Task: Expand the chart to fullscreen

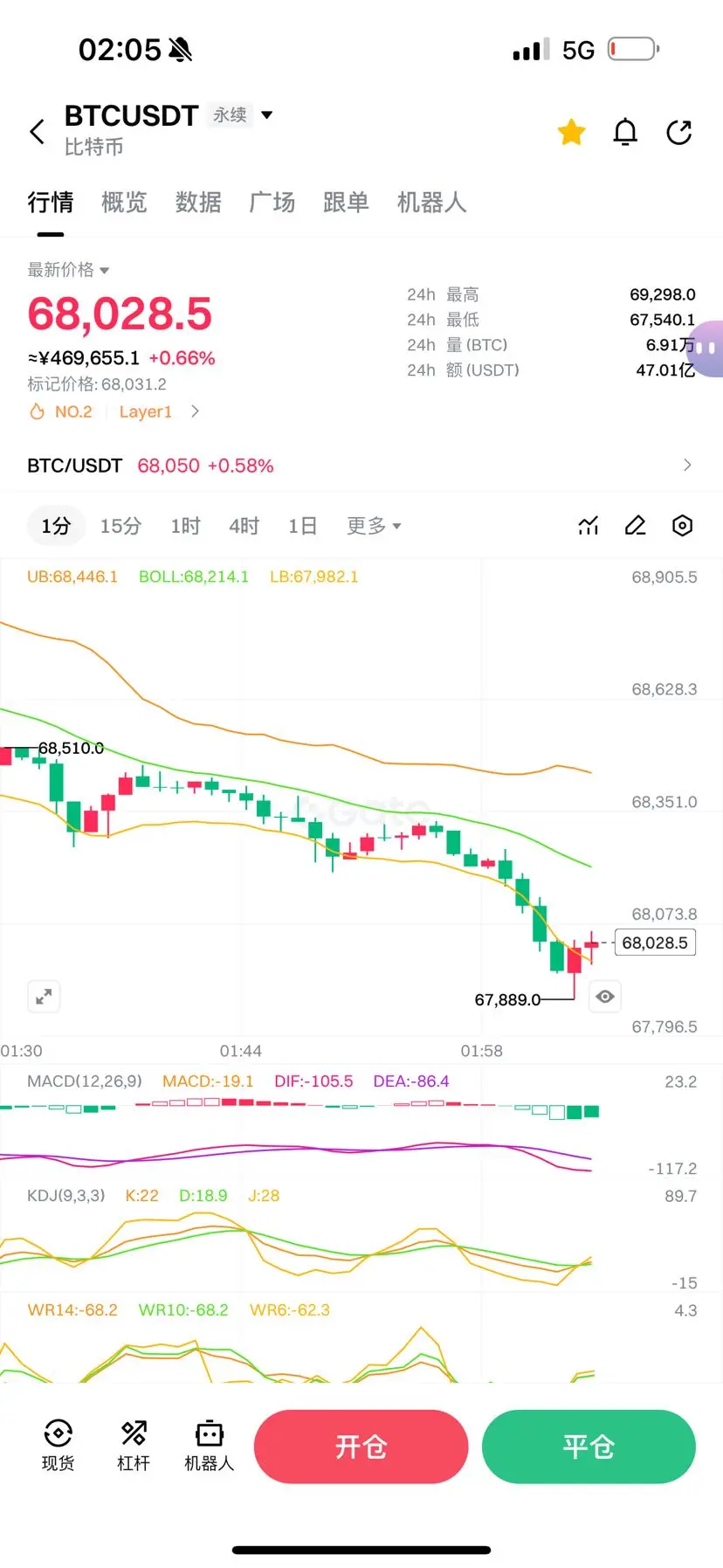Action: tap(44, 997)
